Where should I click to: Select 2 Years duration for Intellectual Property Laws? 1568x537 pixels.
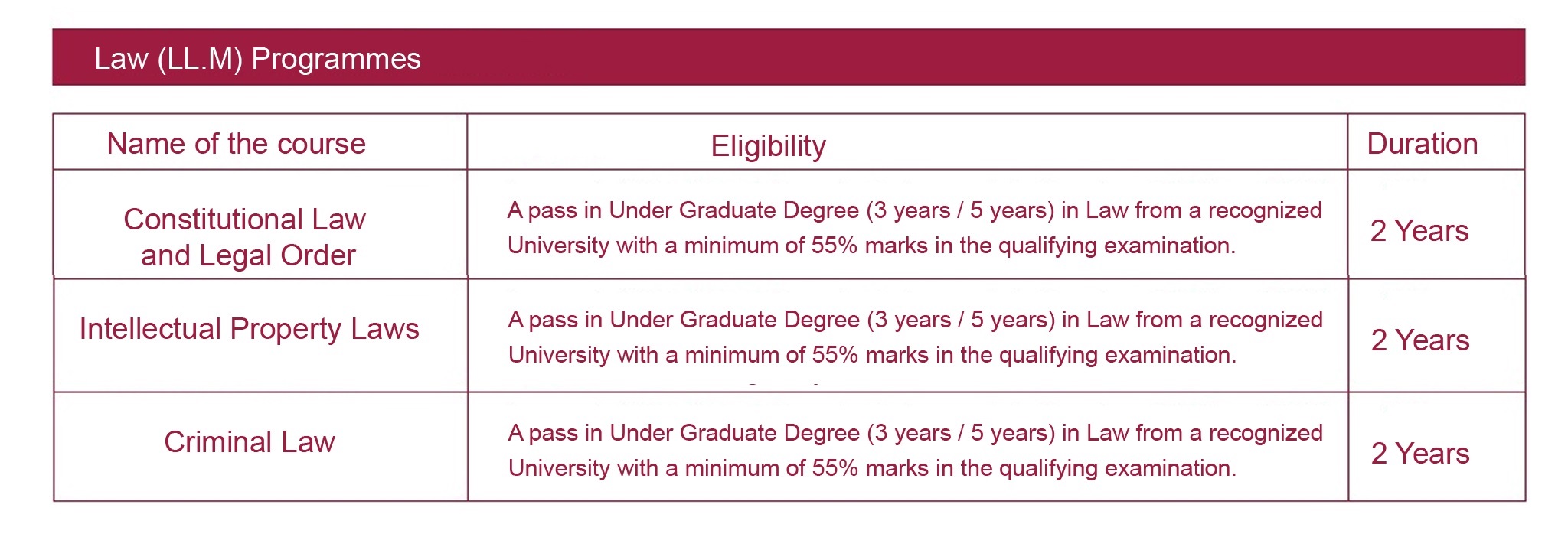click(1420, 340)
